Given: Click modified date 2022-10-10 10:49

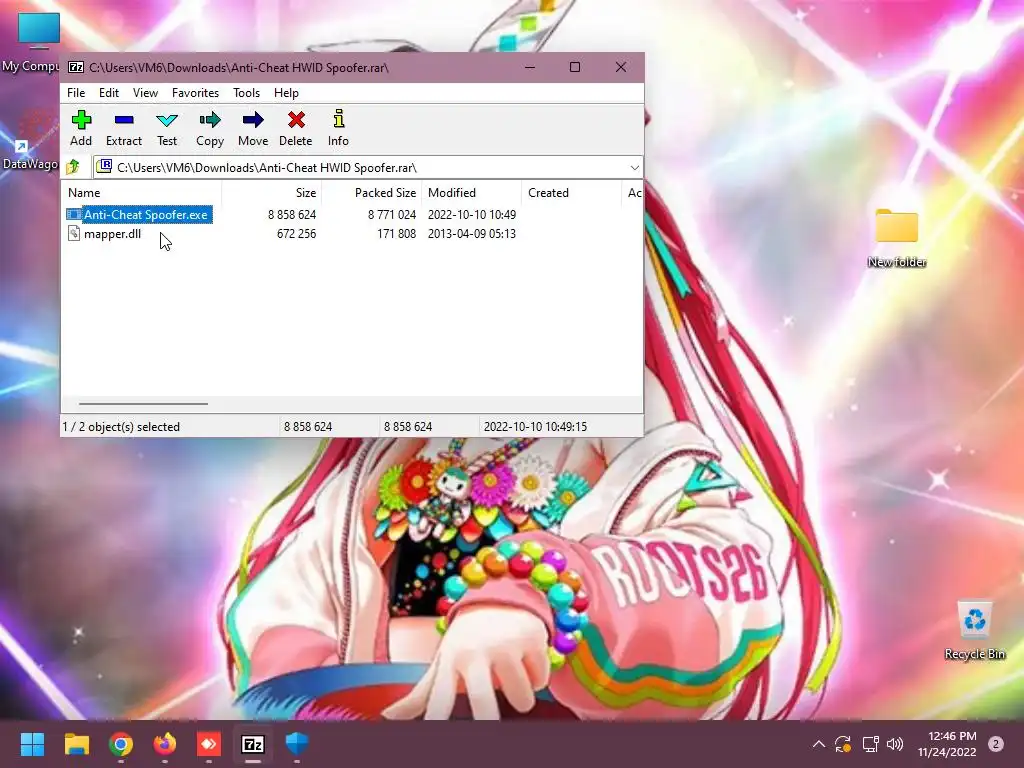Looking at the screenshot, I should tap(472, 214).
